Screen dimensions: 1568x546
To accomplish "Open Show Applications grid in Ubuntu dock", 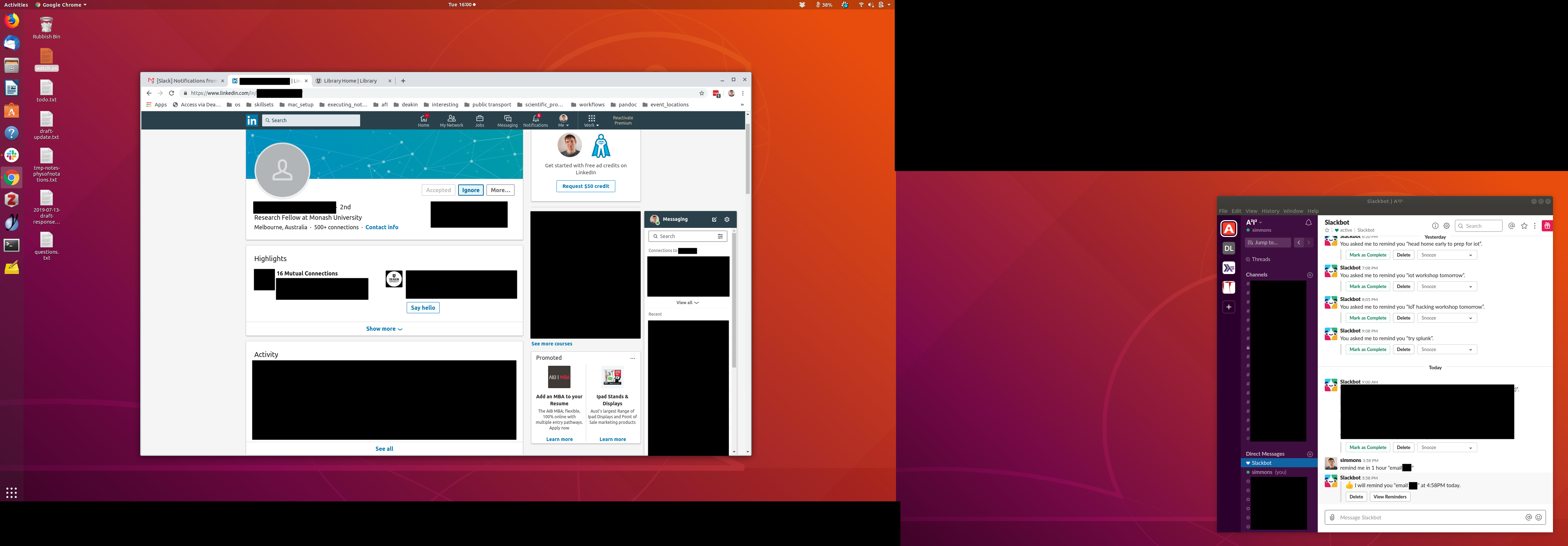I will 12,492.
